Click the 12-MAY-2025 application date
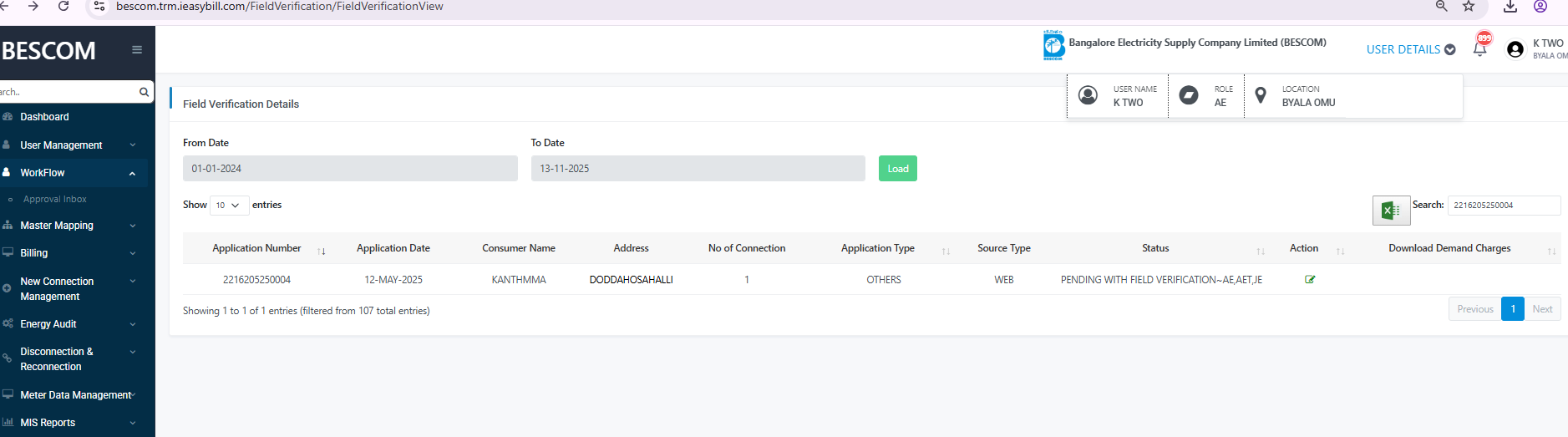Viewport: 1568px width, 437px height. coord(393,280)
